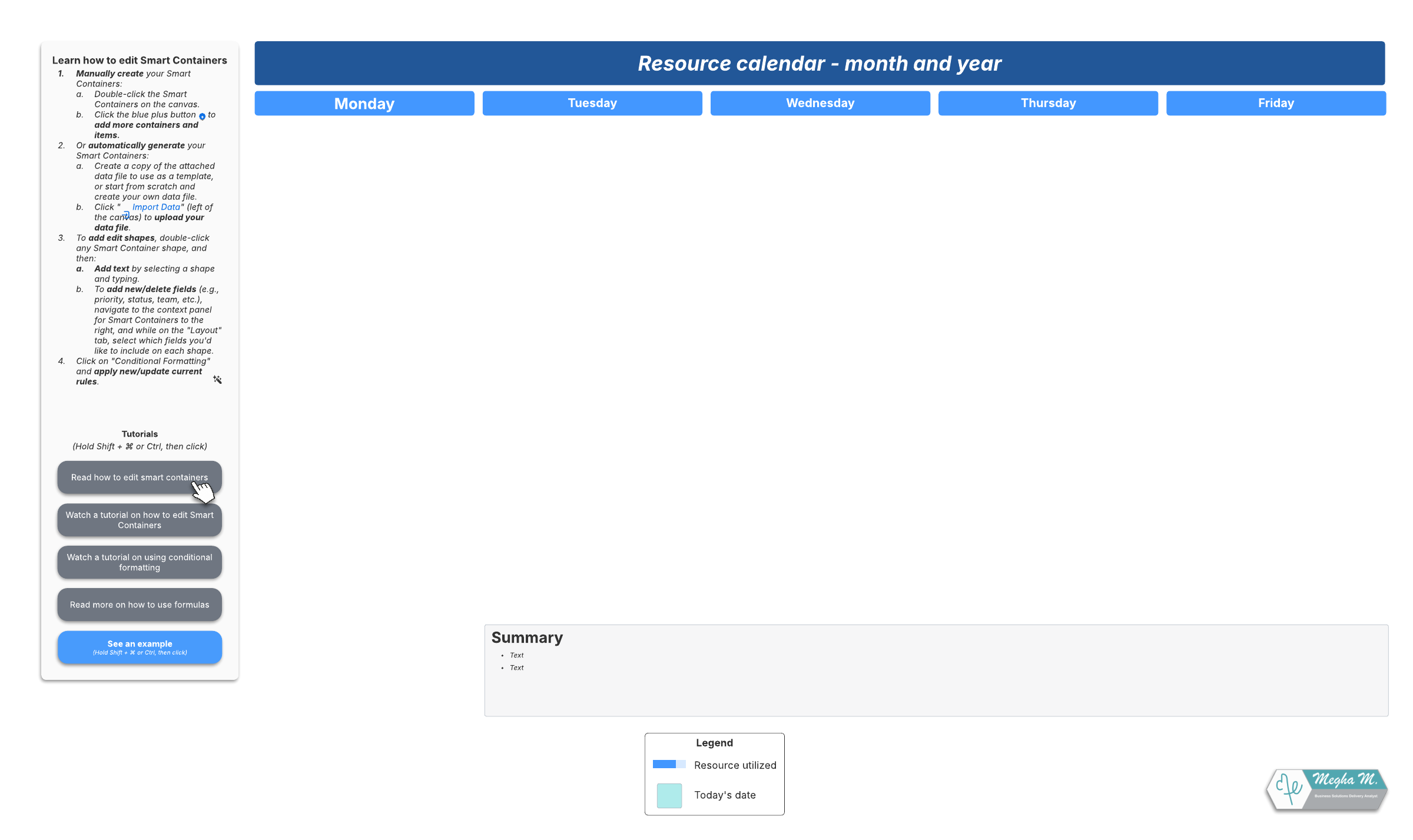Click the Import Data arrow icon
The image size is (1413, 840).
point(126,215)
